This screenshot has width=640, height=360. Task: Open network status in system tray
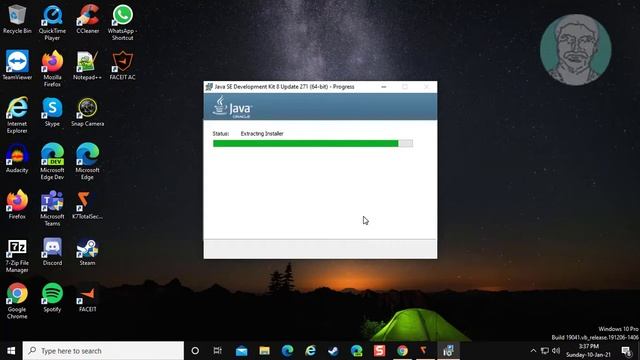point(544,351)
